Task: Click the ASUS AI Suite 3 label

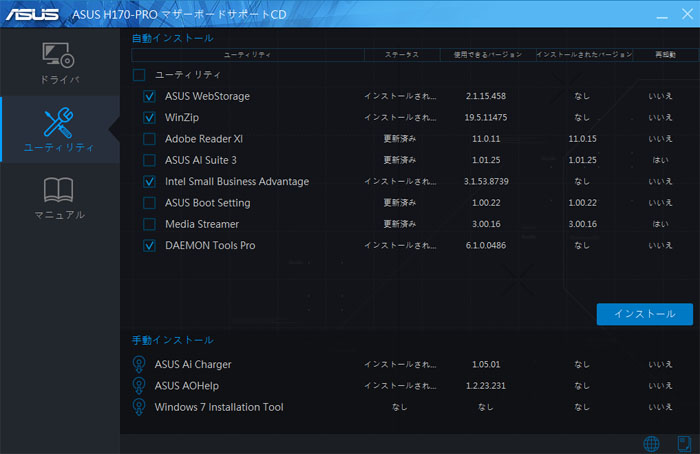Action: [x=200, y=160]
